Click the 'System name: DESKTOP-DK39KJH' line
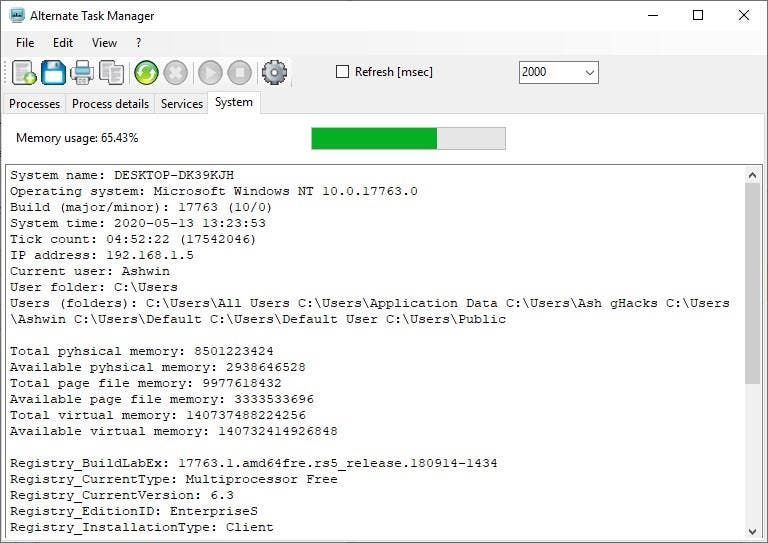The width and height of the screenshot is (768, 543). pos(122,175)
